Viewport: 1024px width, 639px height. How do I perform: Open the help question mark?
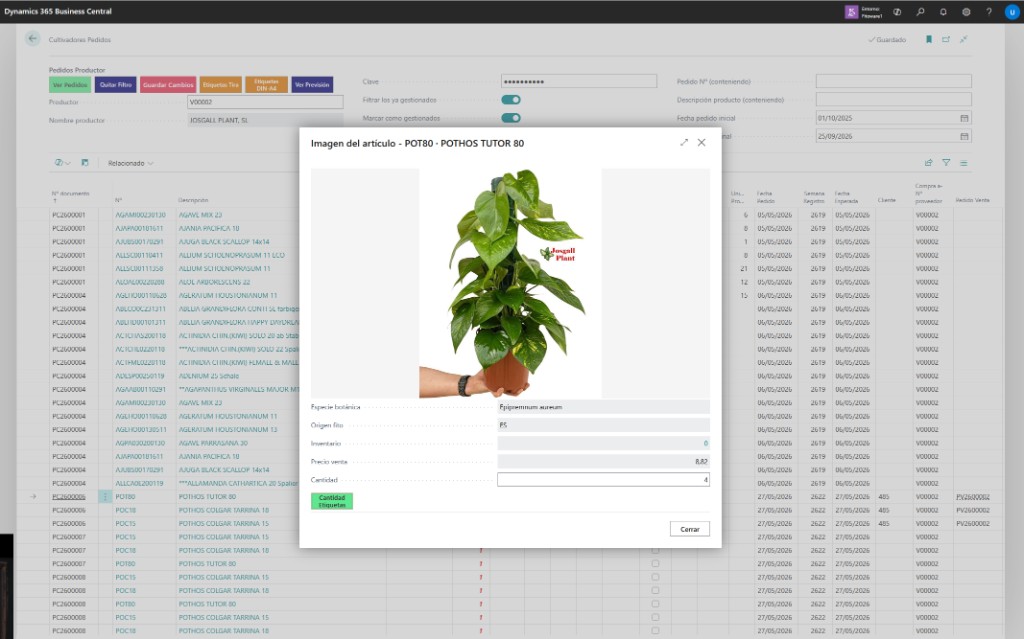pos(989,12)
